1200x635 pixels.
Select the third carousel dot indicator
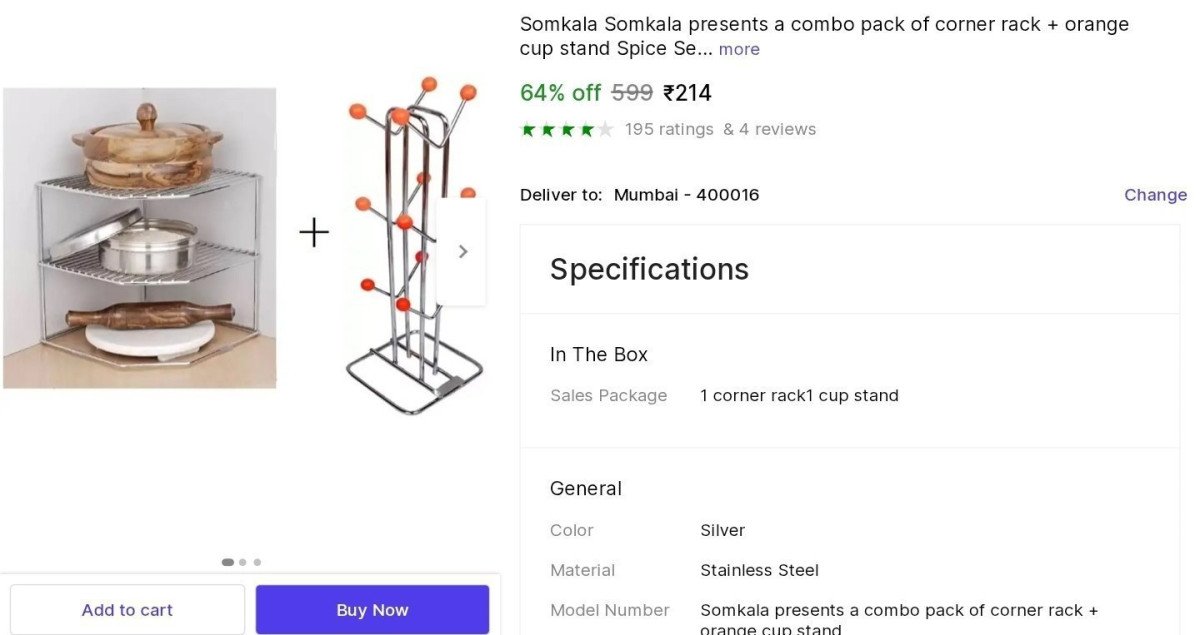pyautogui.click(x=257, y=562)
